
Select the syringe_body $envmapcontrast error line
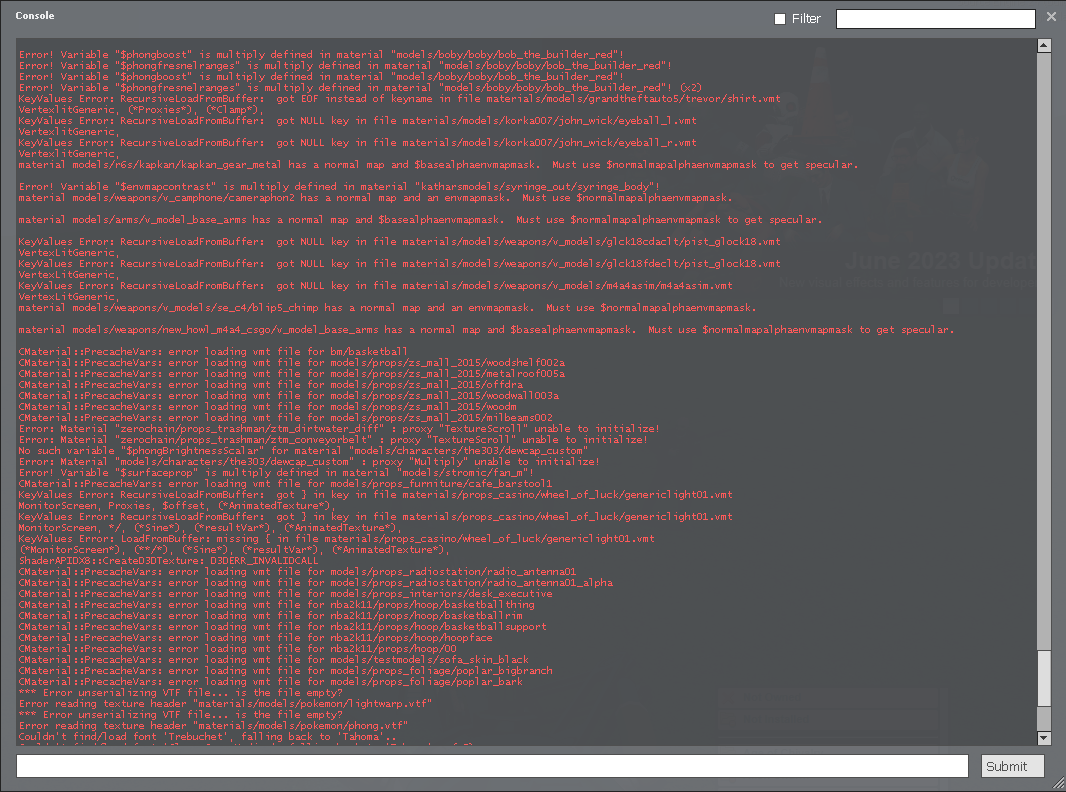pyautogui.click(x=339, y=187)
